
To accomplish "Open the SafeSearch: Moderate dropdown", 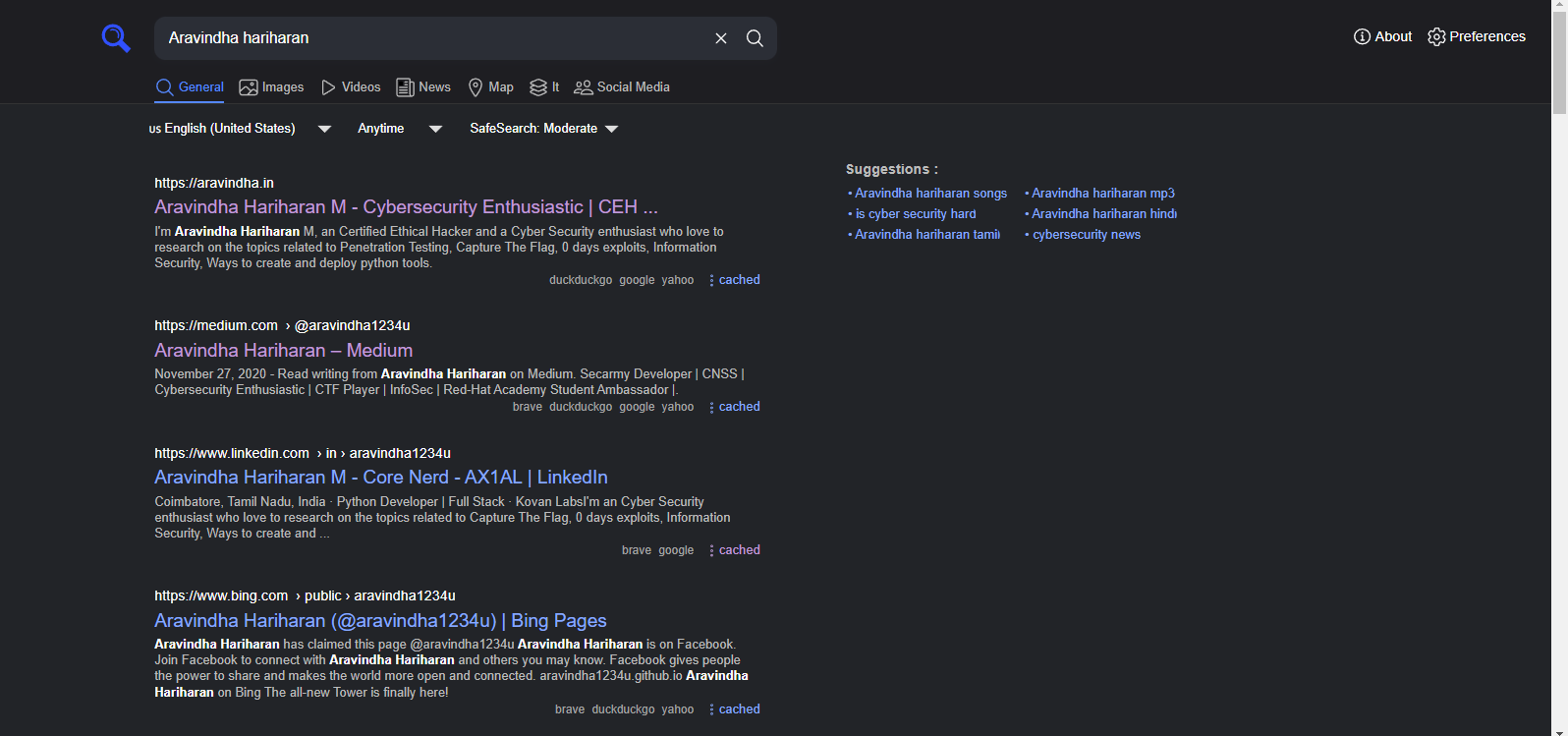I will coord(543,129).
